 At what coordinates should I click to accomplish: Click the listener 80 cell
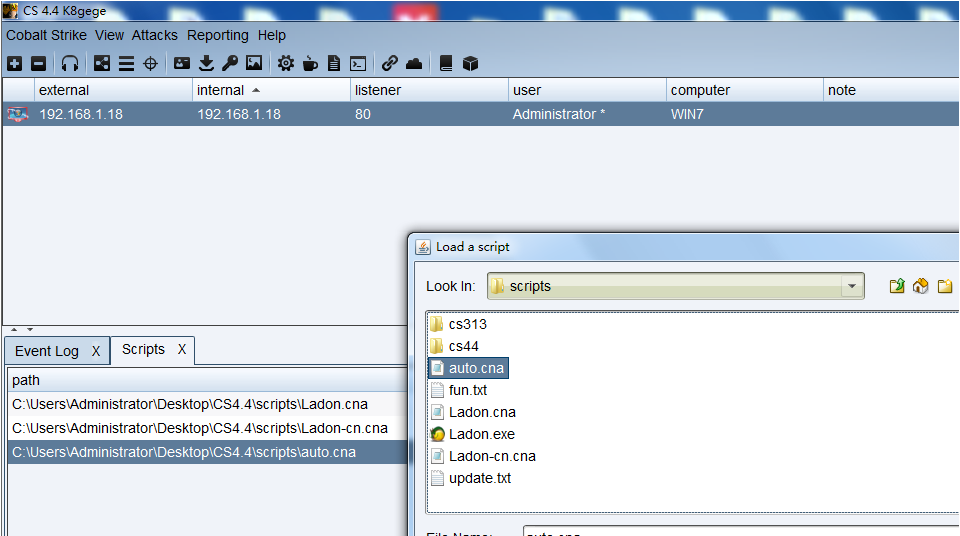[429, 114]
